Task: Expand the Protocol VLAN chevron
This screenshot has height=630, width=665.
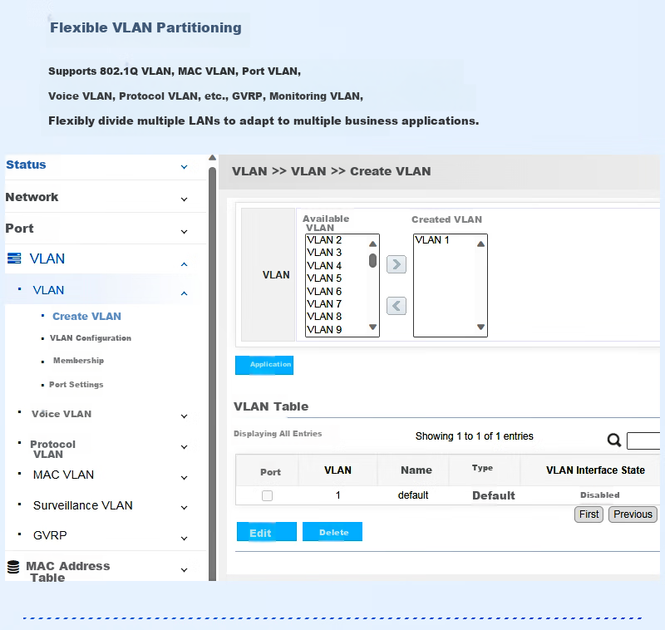Action: [x=184, y=447]
